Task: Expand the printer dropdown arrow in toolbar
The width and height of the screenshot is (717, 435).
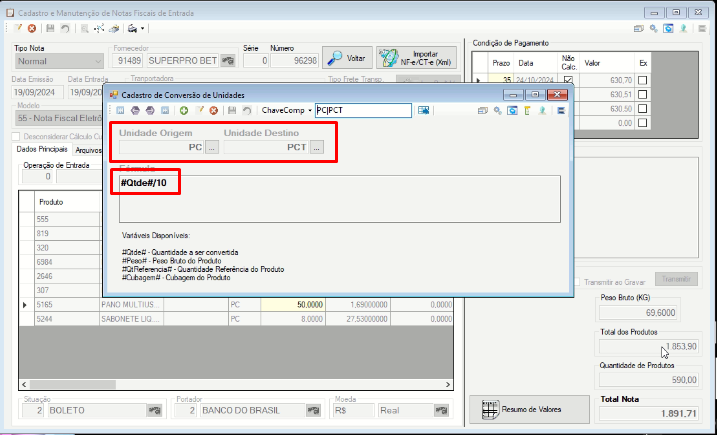Action: pyautogui.click(x=143, y=28)
